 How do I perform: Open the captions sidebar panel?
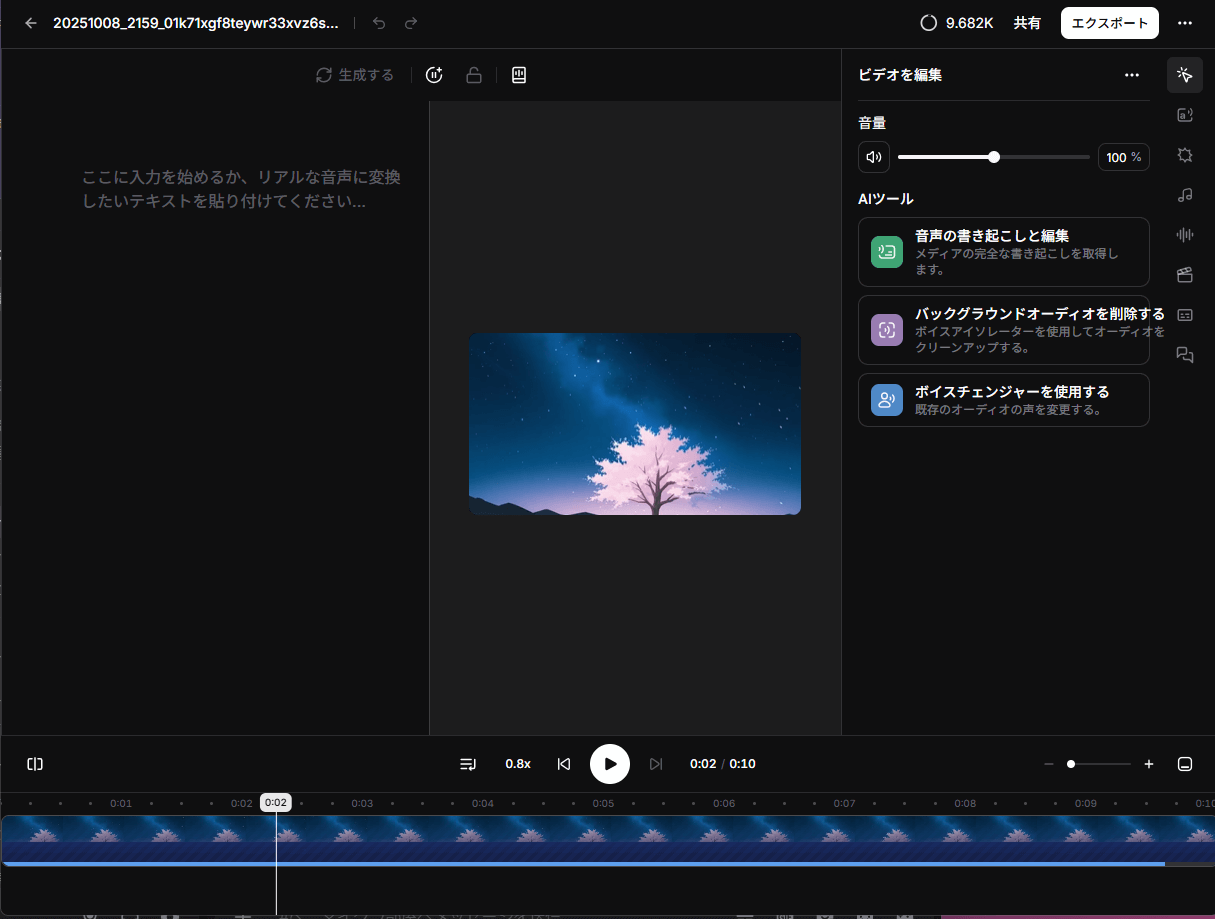1185,315
